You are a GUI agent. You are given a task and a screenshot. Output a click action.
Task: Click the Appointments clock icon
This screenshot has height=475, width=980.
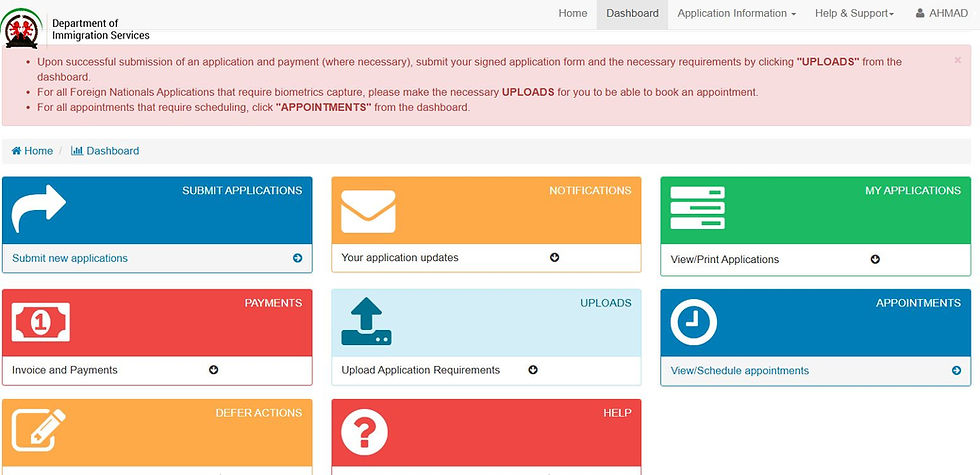point(694,322)
